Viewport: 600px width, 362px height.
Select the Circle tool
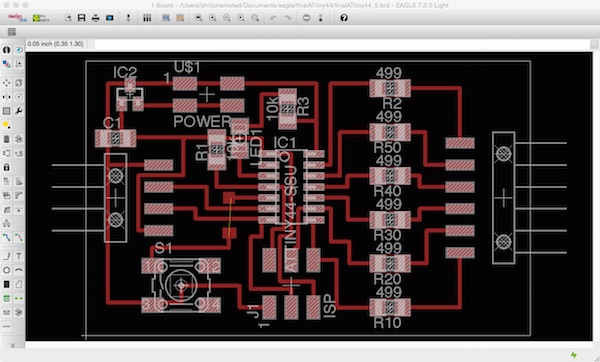pos(7,270)
